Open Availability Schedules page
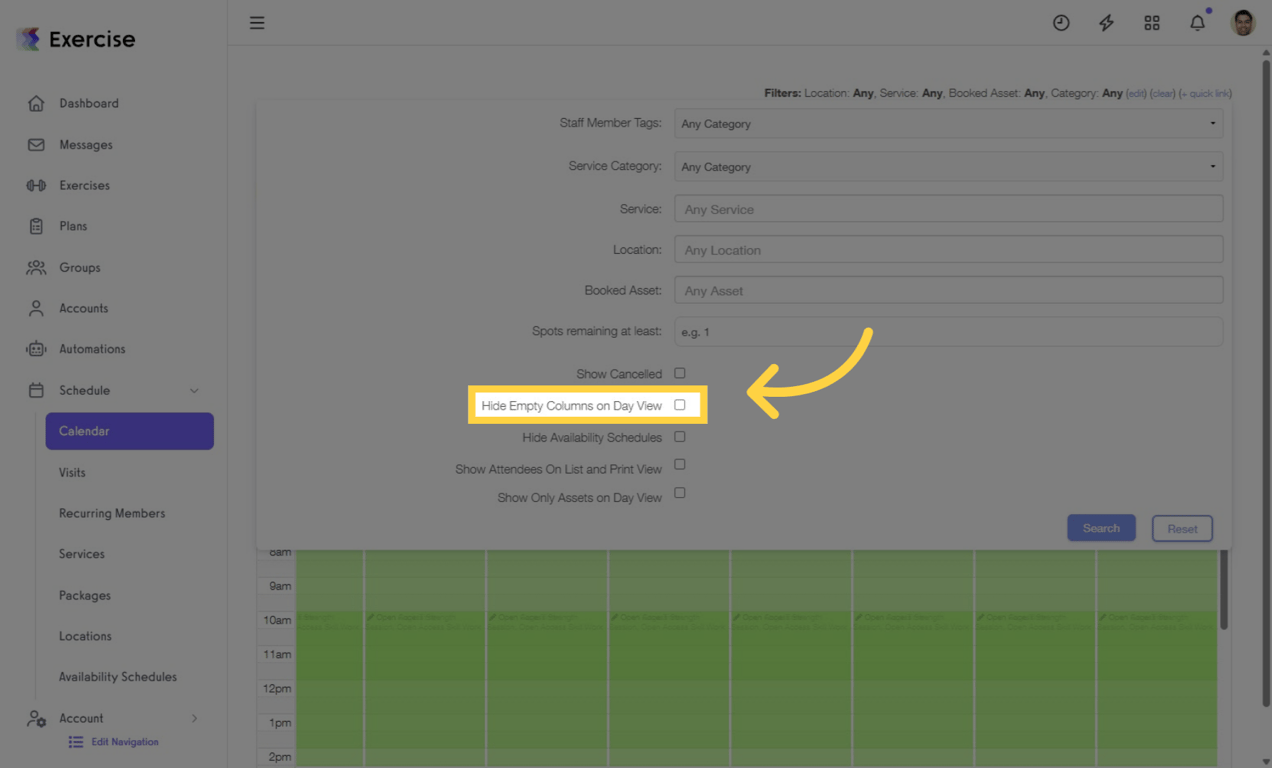Screen dimensions: 1272x768 (x=116, y=676)
